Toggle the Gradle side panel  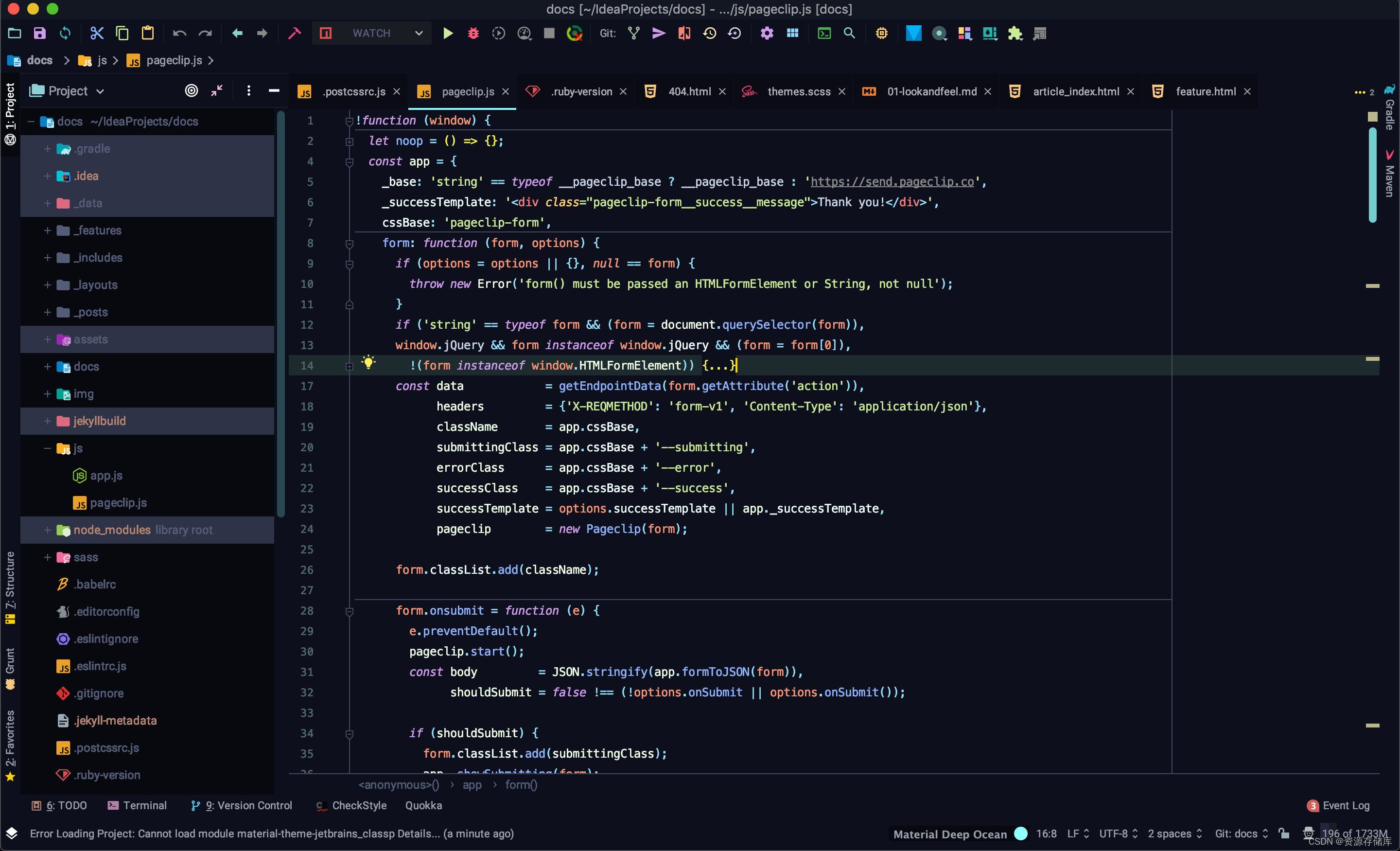(x=1390, y=108)
